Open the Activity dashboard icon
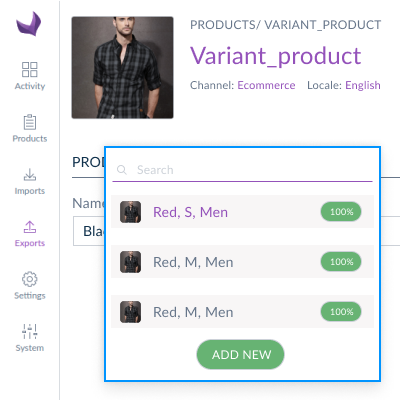The height and width of the screenshot is (400, 400). coord(30,70)
